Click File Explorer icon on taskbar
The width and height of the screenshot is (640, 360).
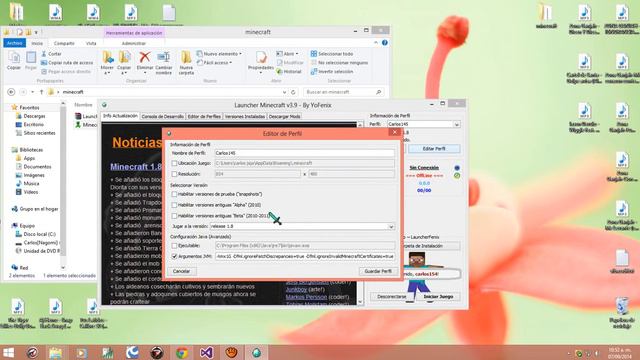coord(56,353)
